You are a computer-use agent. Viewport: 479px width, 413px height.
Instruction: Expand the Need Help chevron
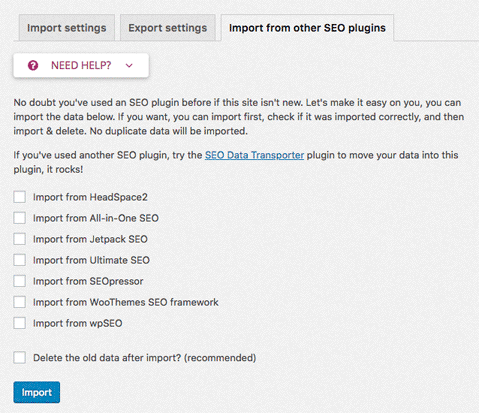coord(129,65)
